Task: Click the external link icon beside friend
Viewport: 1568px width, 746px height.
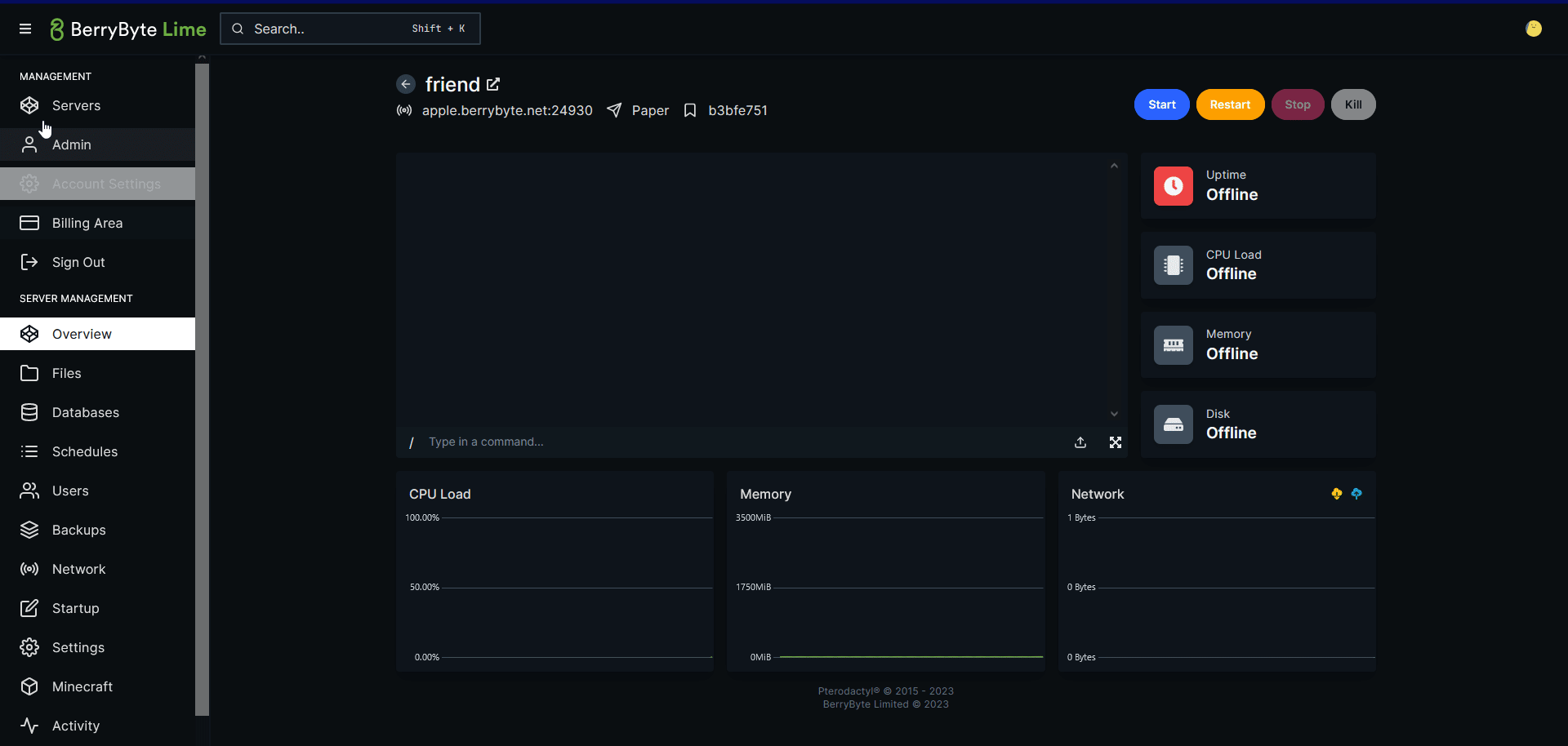Action: pyautogui.click(x=493, y=84)
